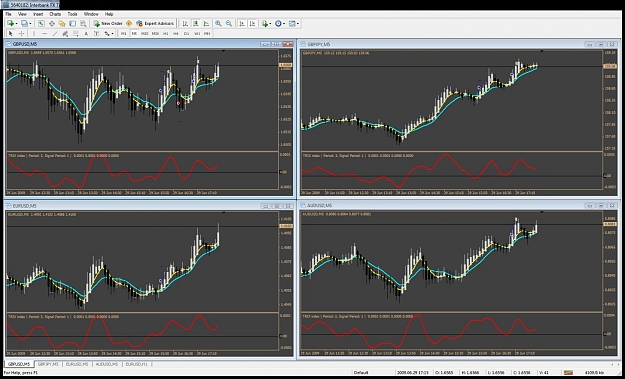
Task: Expand the Profiles dropdown arrow
Action: pyautogui.click(x=30, y=24)
